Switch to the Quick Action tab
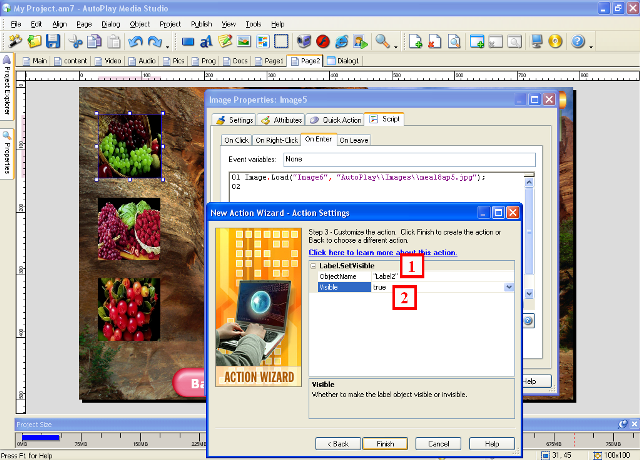 point(336,120)
